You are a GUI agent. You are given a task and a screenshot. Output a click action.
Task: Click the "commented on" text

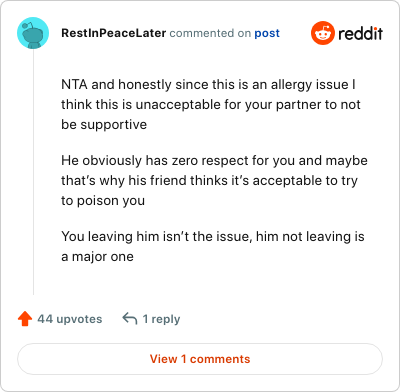[x=210, y=33]
